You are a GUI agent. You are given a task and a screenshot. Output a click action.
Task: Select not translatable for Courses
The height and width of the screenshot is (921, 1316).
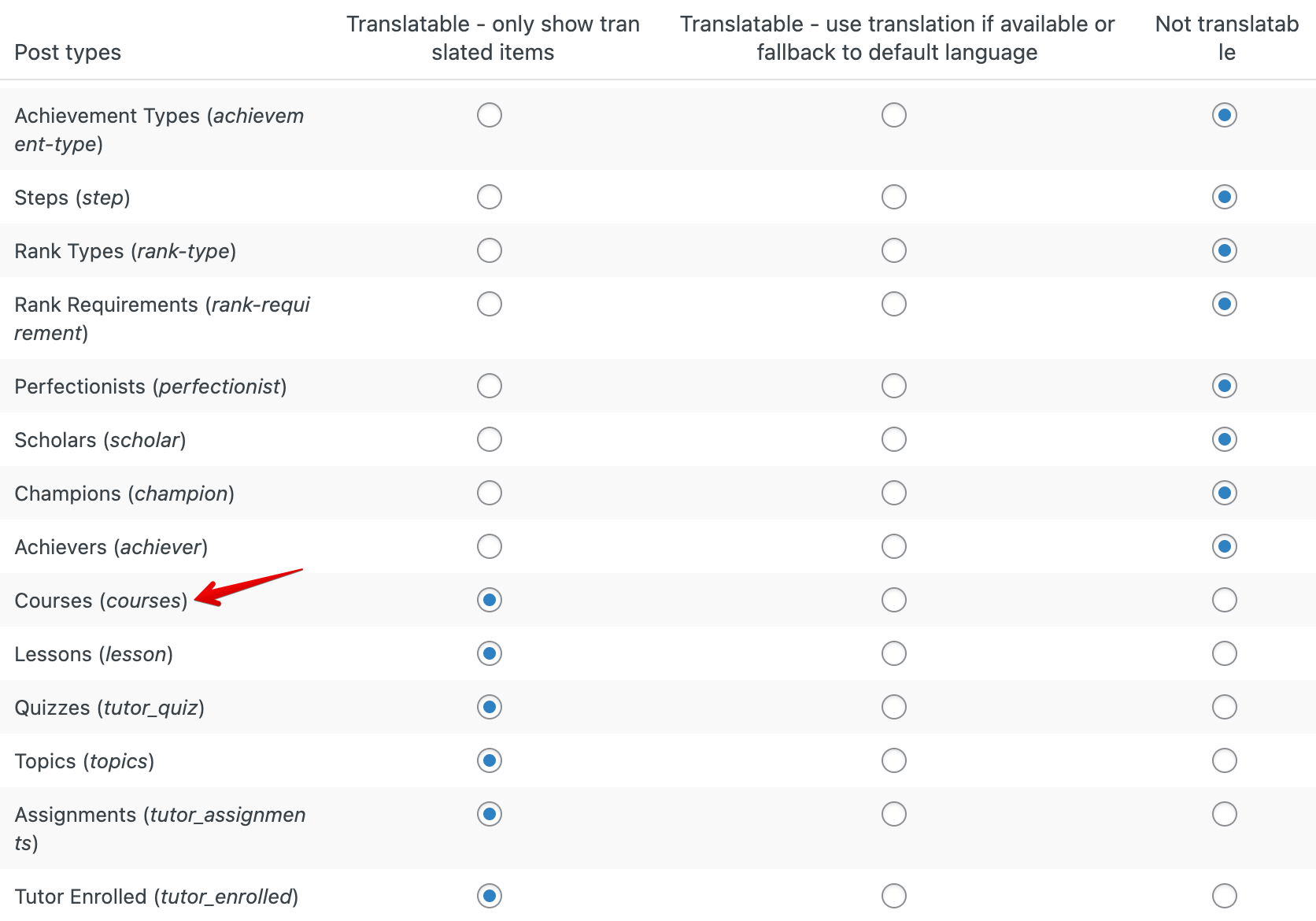click(x=1225, y=600)
